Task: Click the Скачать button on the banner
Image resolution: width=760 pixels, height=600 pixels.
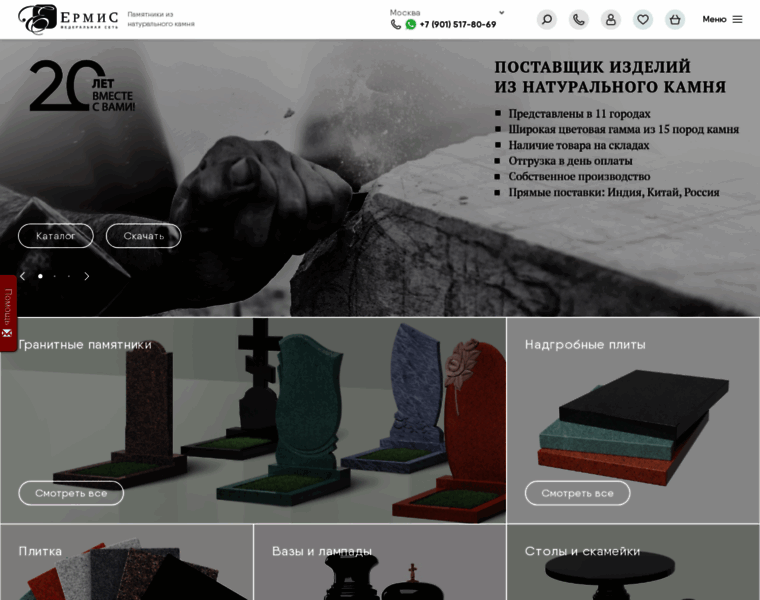Action: tap(143, 236)
